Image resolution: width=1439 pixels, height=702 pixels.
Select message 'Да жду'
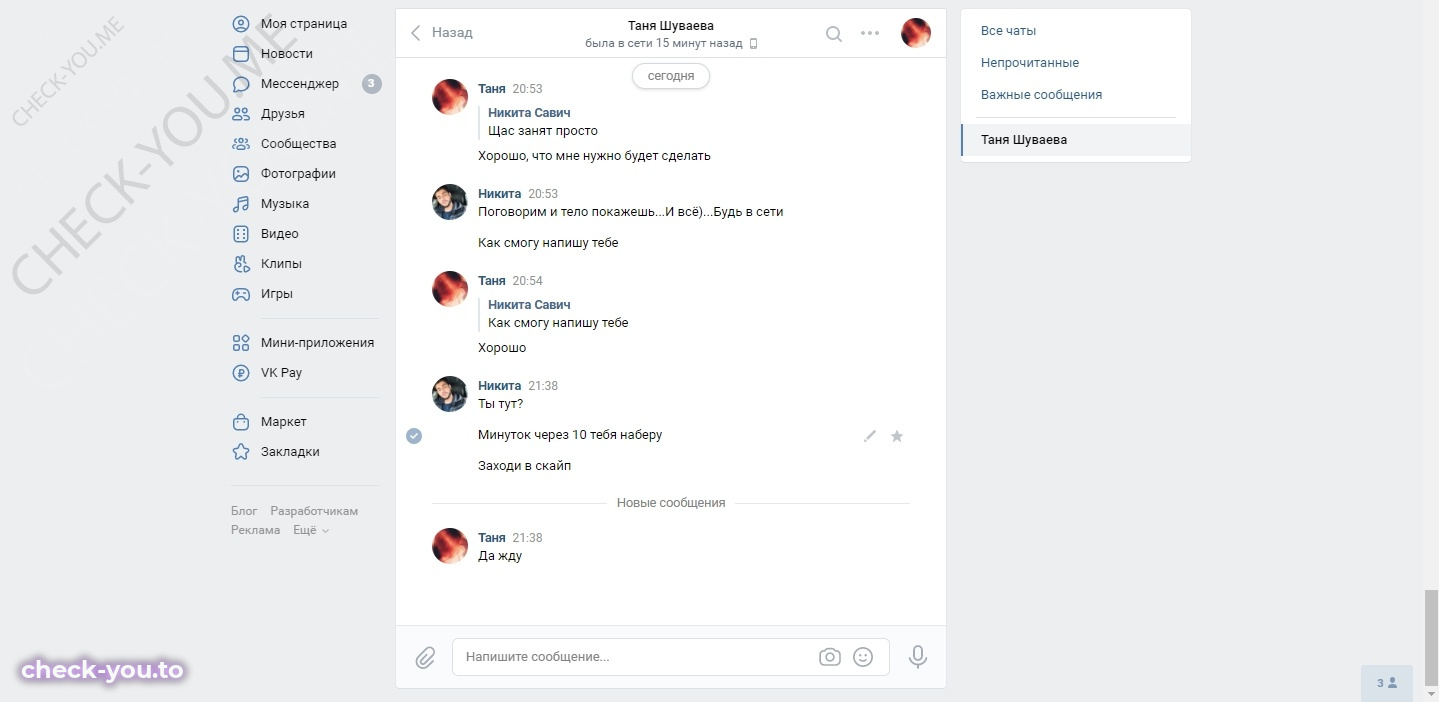point(500,556)
